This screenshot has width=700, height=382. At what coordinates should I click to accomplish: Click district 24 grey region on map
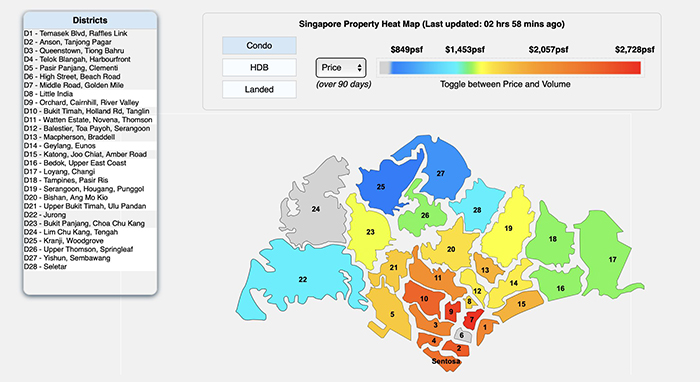coord(316,209)
